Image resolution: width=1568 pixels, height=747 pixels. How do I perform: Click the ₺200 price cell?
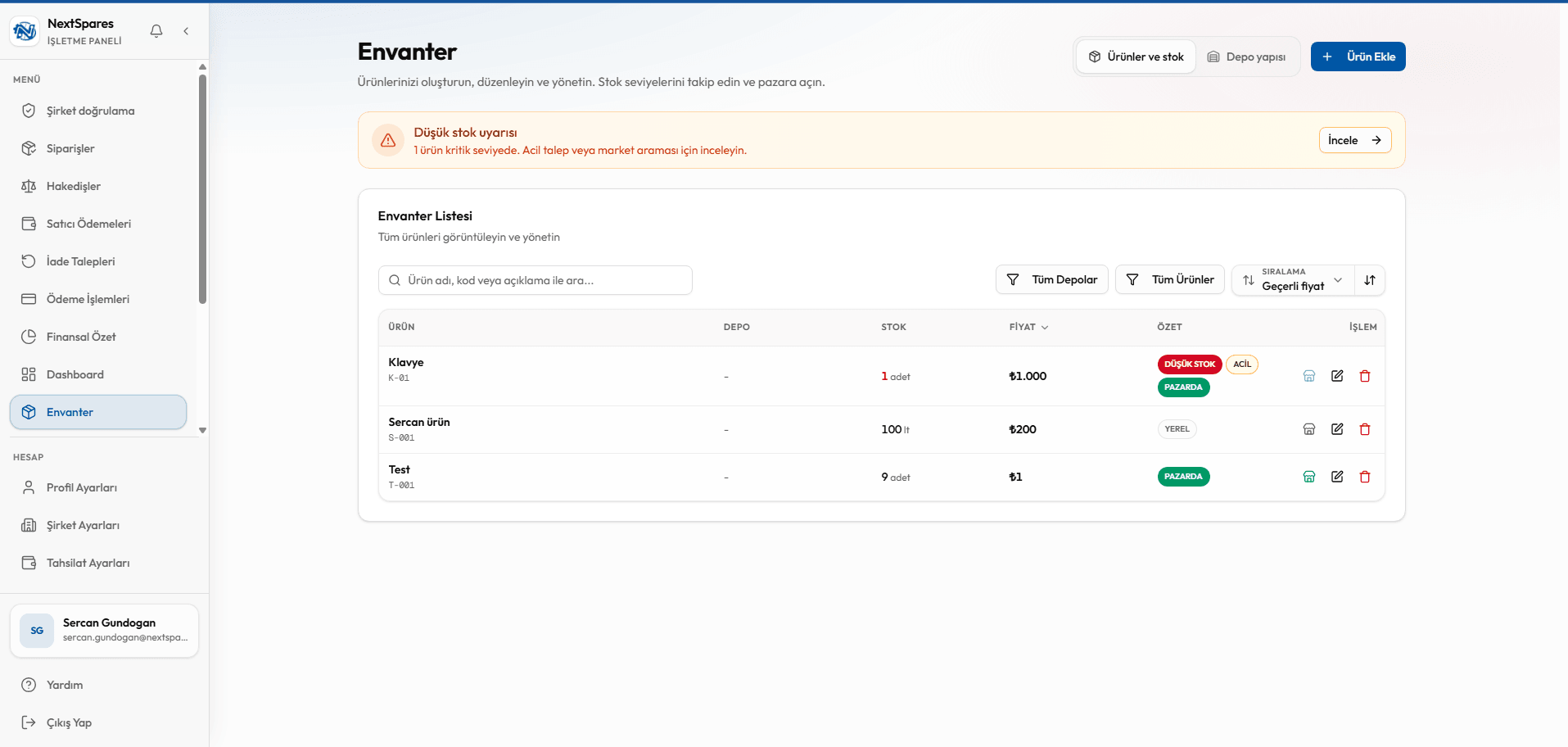click(1023, 429)
